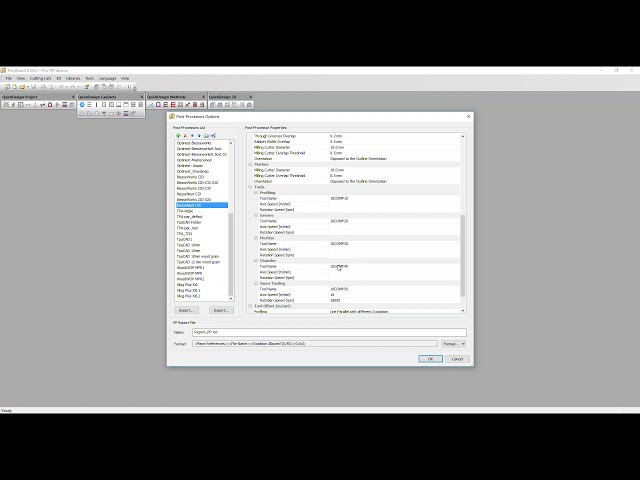This screenshot has width=640, height=480.
Task: Collapse the Chamfer subsection
Action: pos(256,260)
